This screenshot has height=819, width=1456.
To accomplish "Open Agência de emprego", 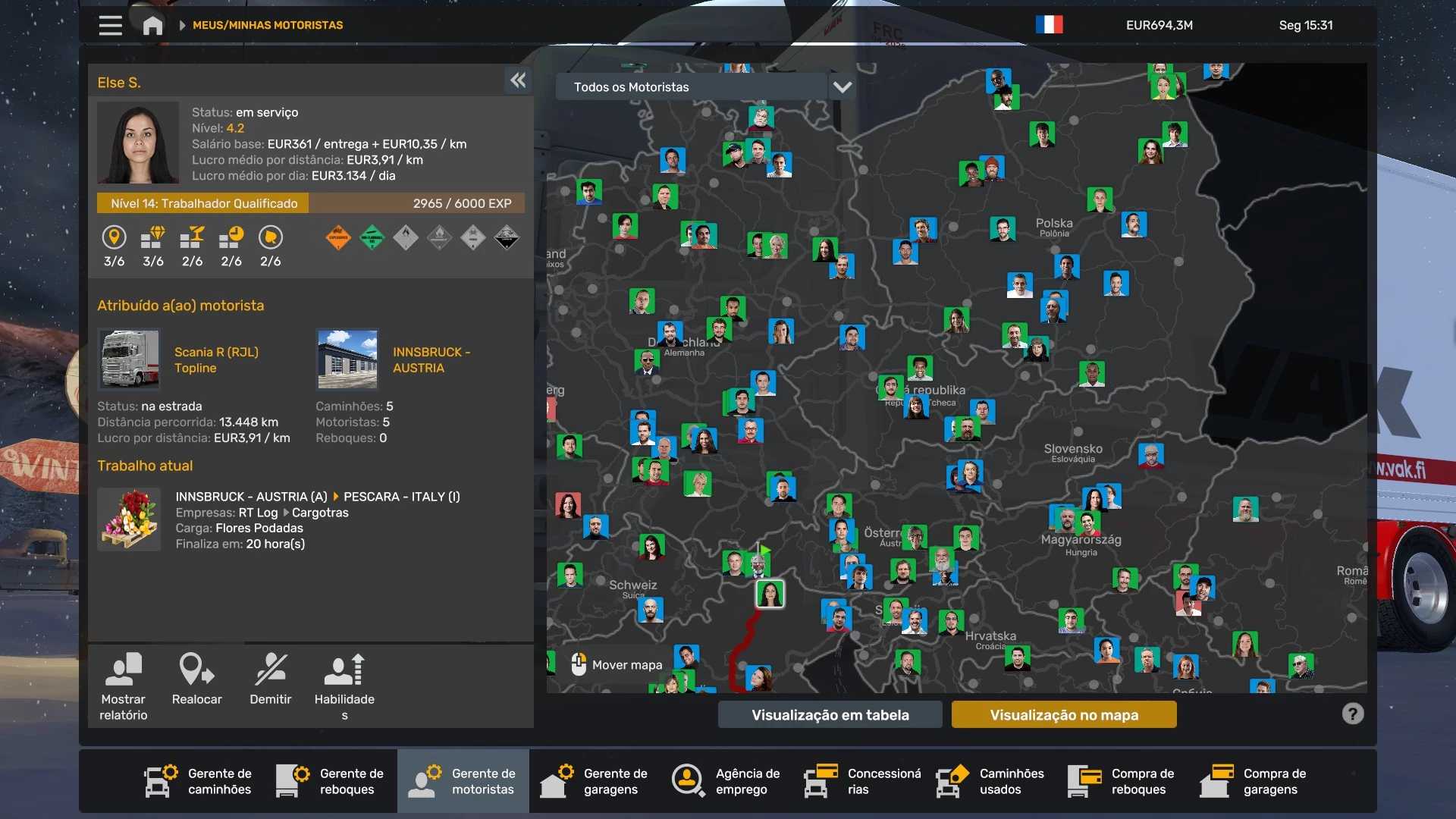I will coord(726,781).
